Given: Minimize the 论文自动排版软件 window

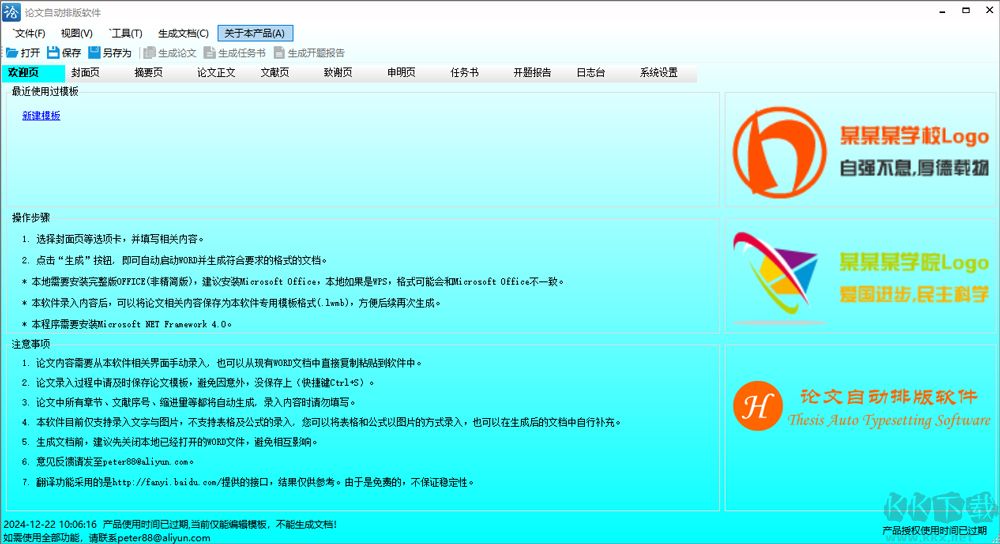Looking at the screenshot, I should [x=942, y=11].
